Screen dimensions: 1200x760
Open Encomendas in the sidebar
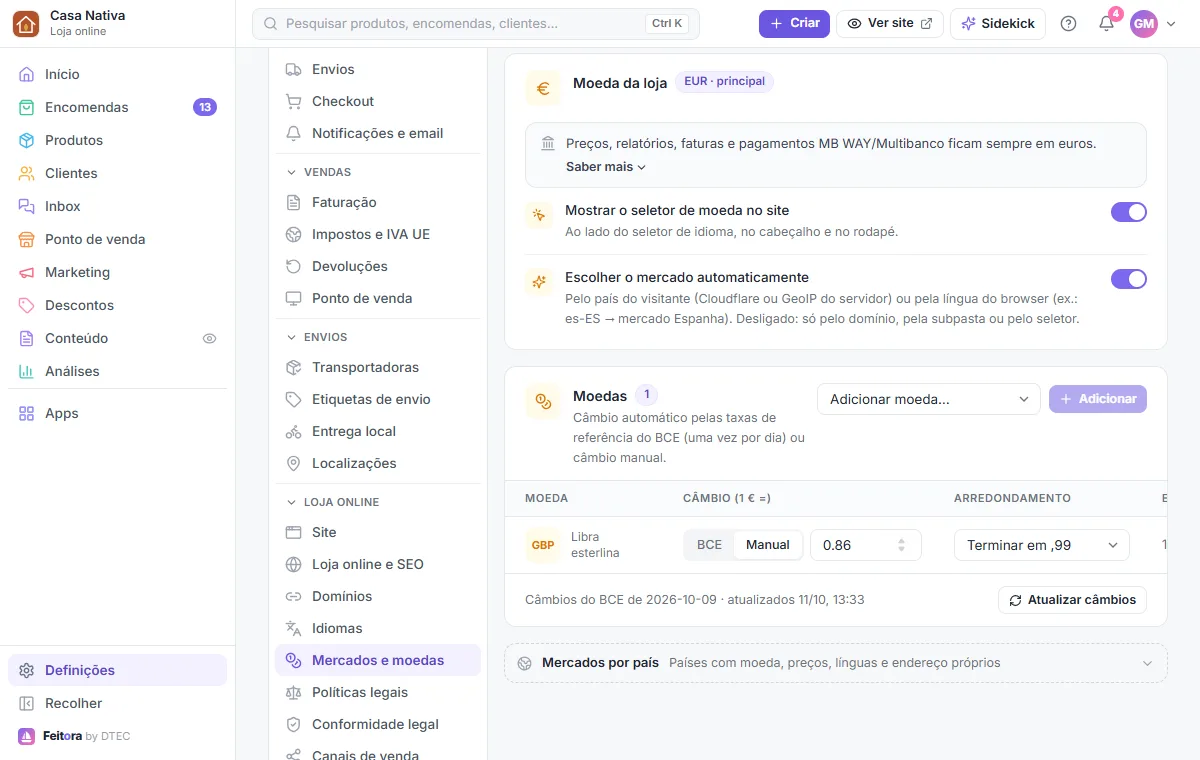point(118,107)
